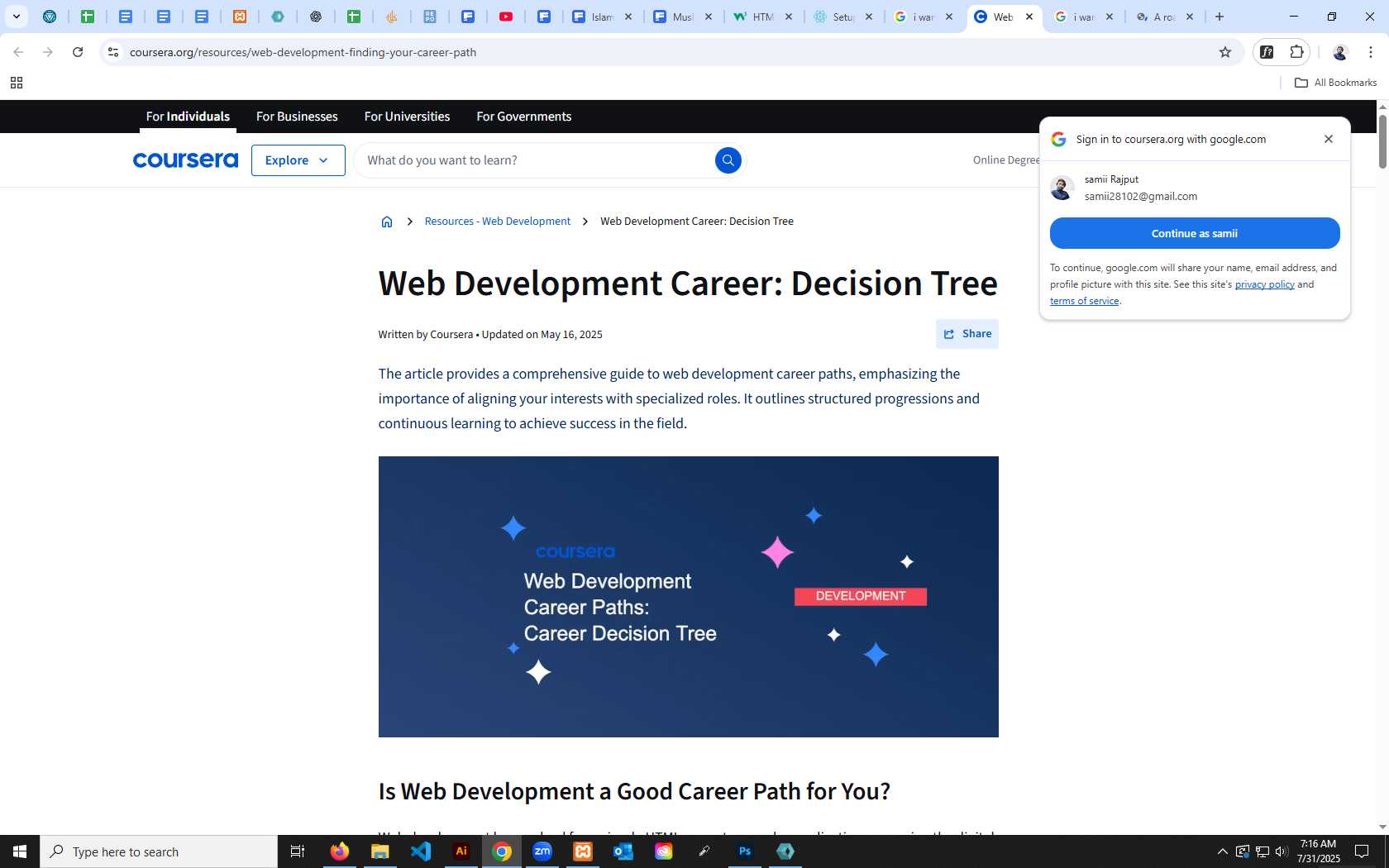The image size is (1389, 868).
Task: Click the forward navigation arrow
Action: (48, 52)
